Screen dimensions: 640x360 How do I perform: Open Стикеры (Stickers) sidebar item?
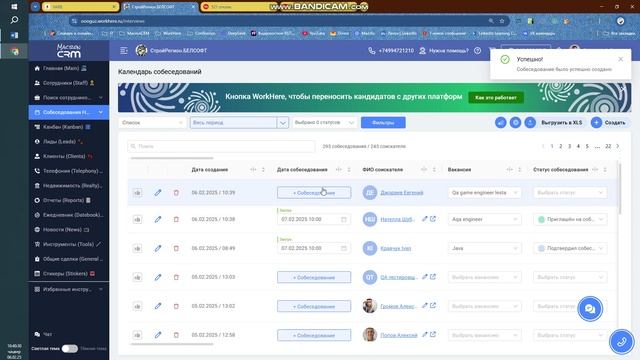[69, 273]
